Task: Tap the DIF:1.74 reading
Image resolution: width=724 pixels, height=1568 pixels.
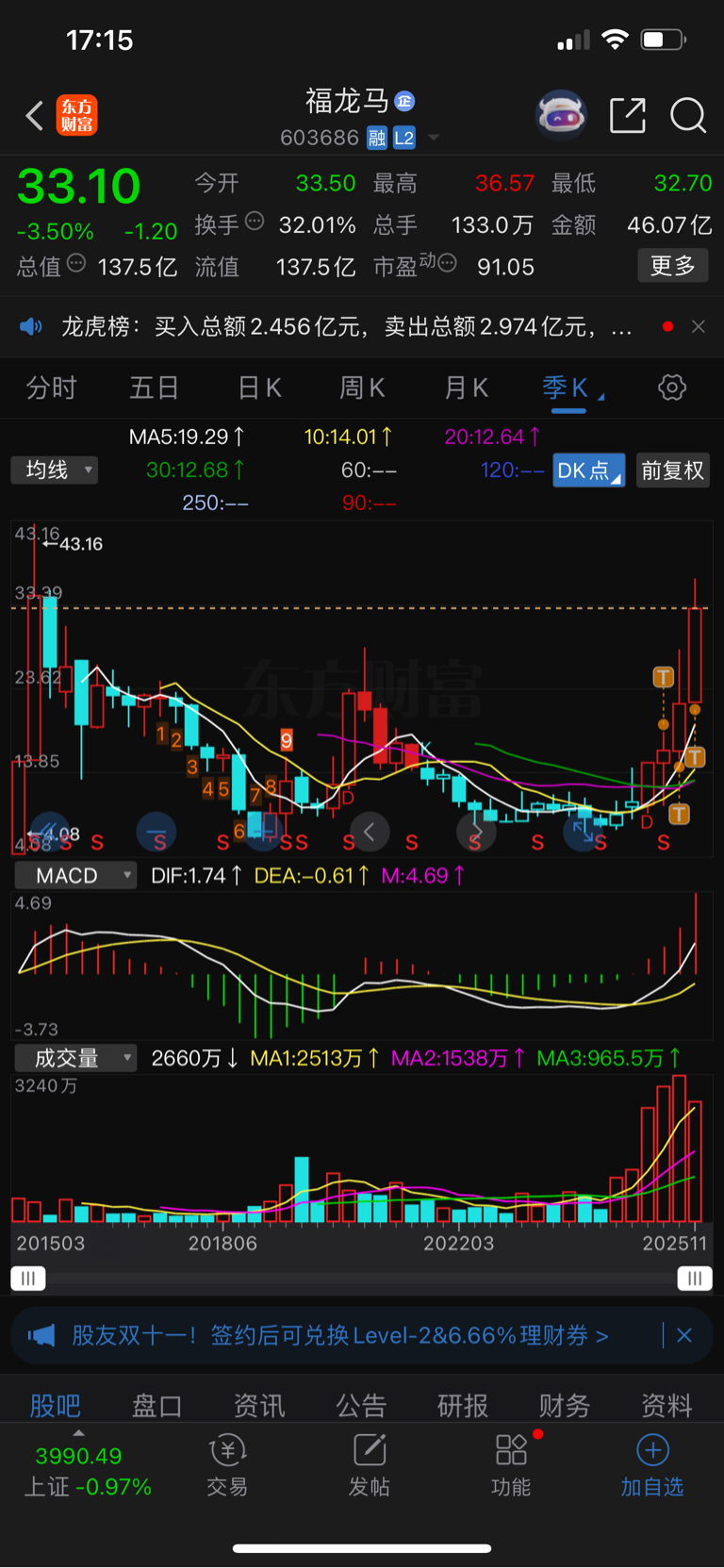Action: [197, 876]
